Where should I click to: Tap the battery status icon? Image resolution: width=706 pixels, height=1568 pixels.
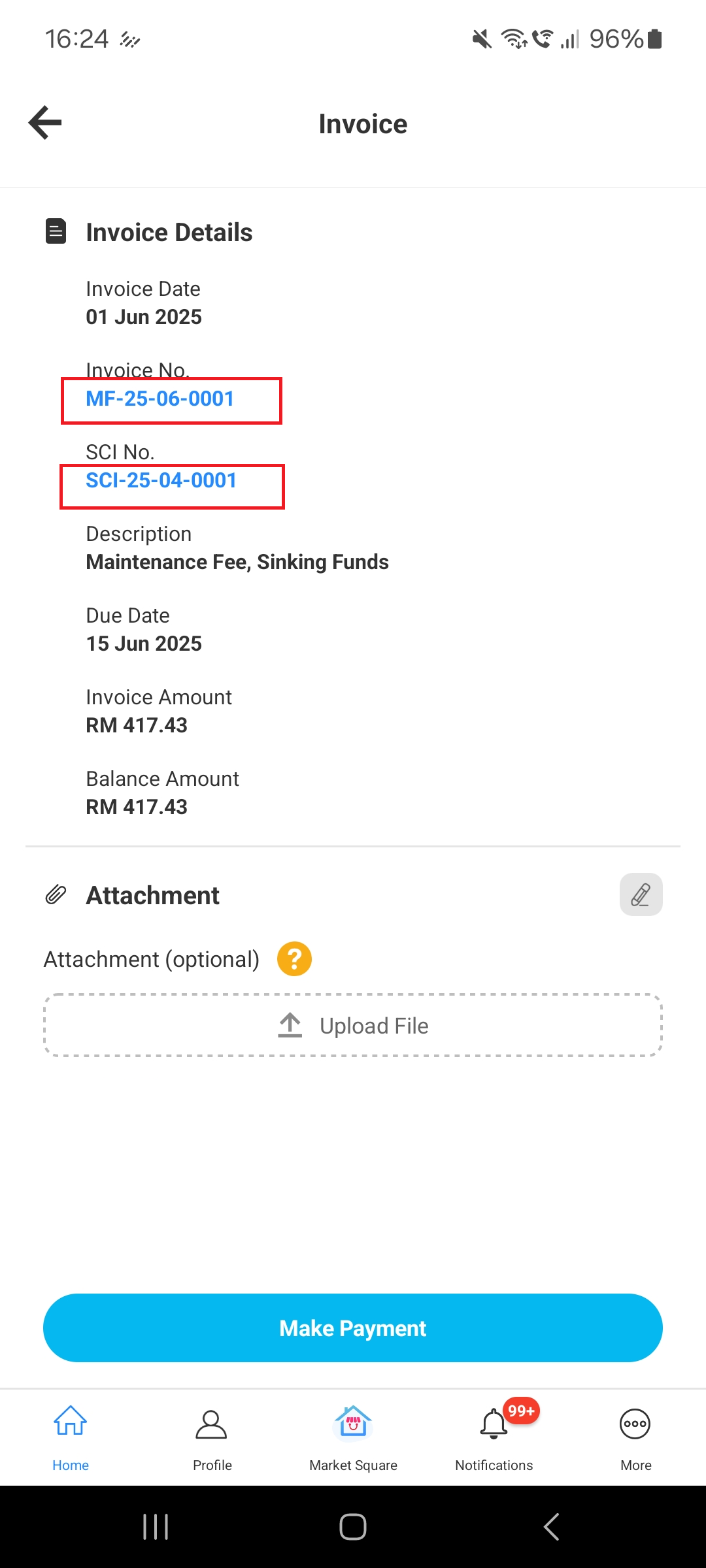[x=654, y=39]
